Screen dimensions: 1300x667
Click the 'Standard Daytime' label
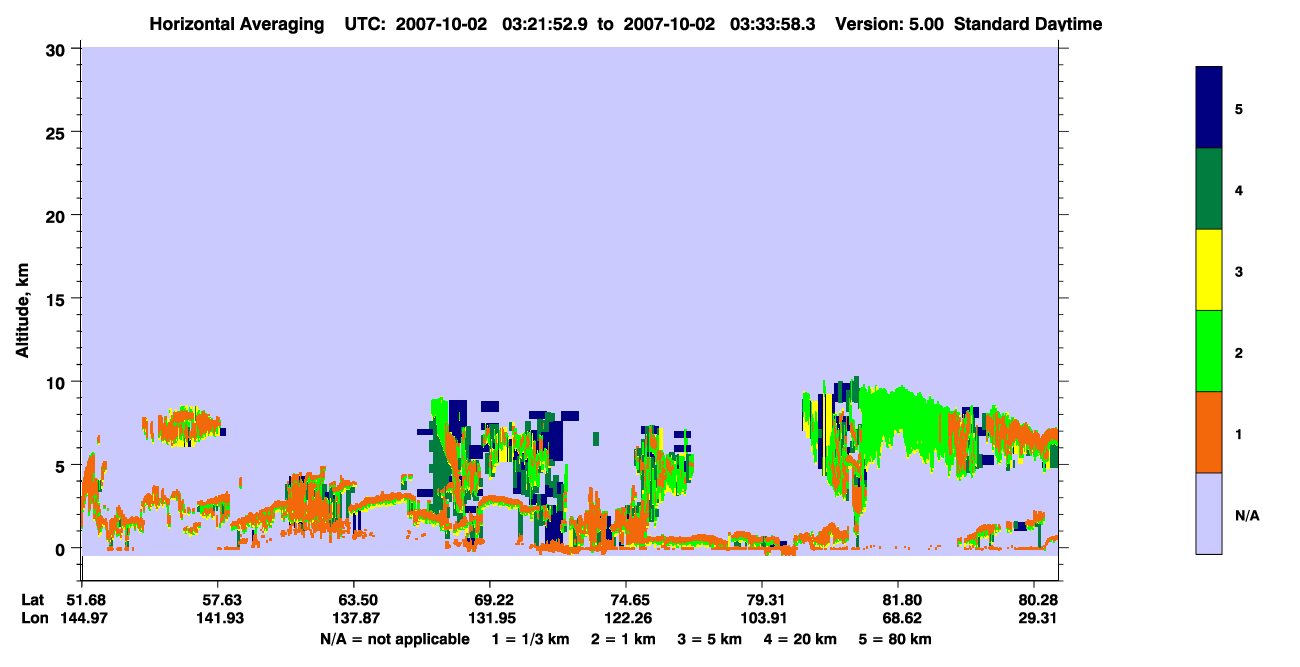pyautogui.click(x=1028, y=24)
